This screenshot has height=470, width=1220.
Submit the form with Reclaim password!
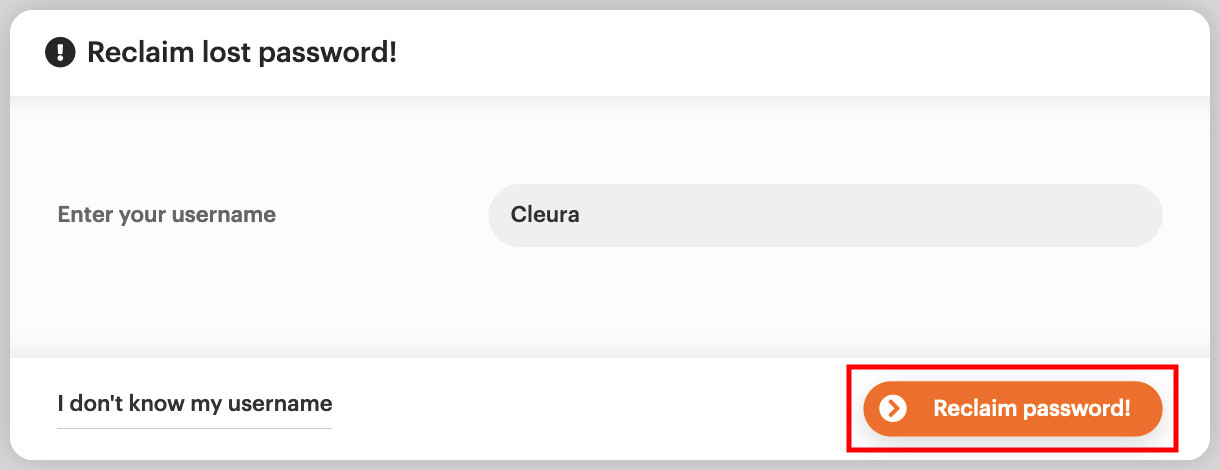[x=1012, y=408]
